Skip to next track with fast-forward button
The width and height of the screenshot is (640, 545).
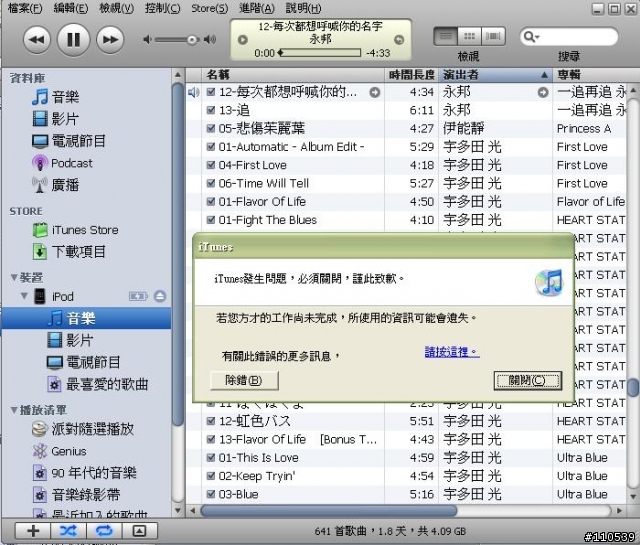point(110,40)
